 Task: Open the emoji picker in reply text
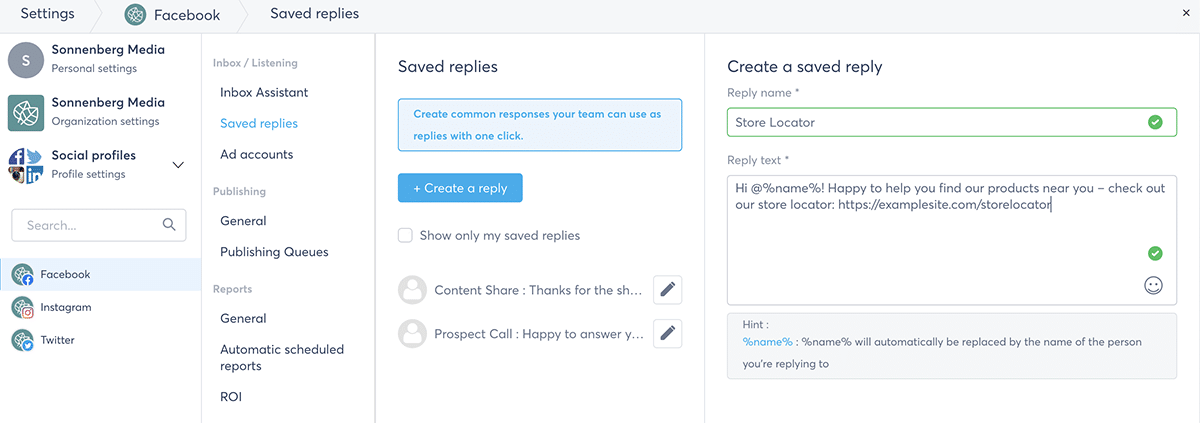point(1154,286)
